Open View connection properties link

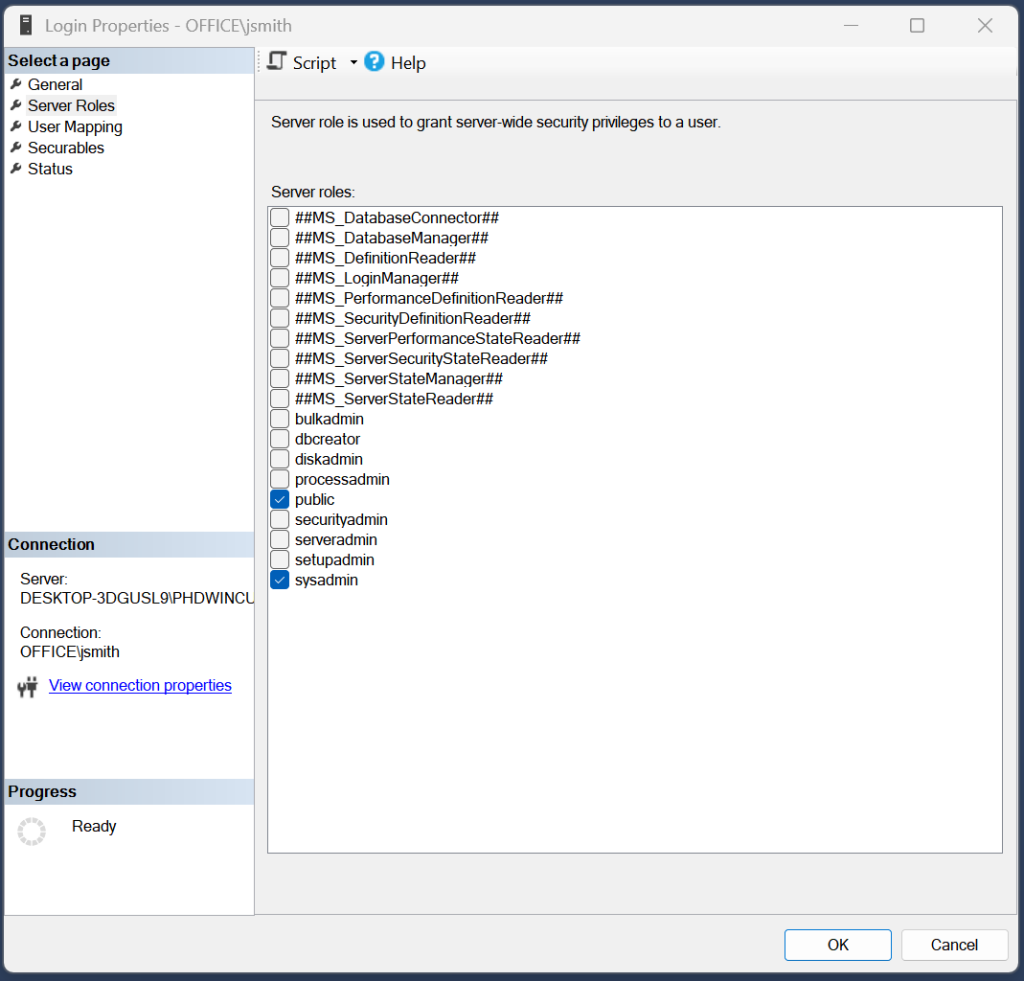click(x=140, y=686)
